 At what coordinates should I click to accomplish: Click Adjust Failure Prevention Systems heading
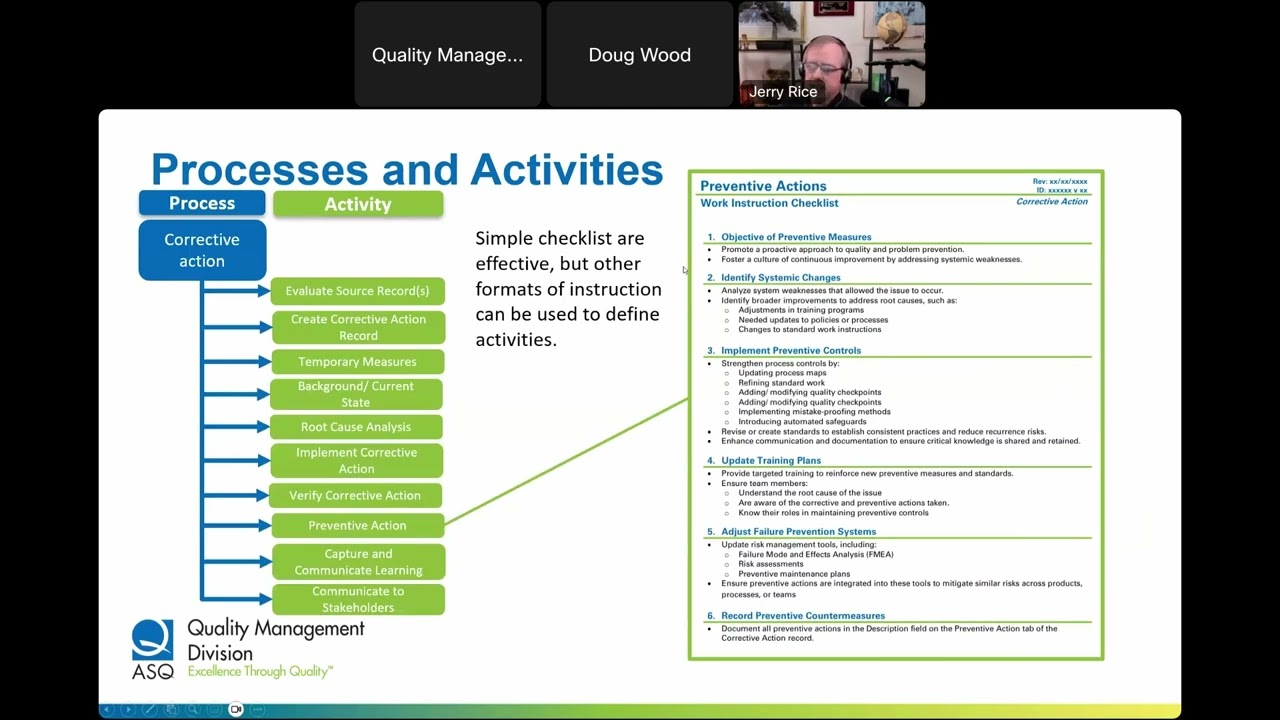[x=798, y=531]
